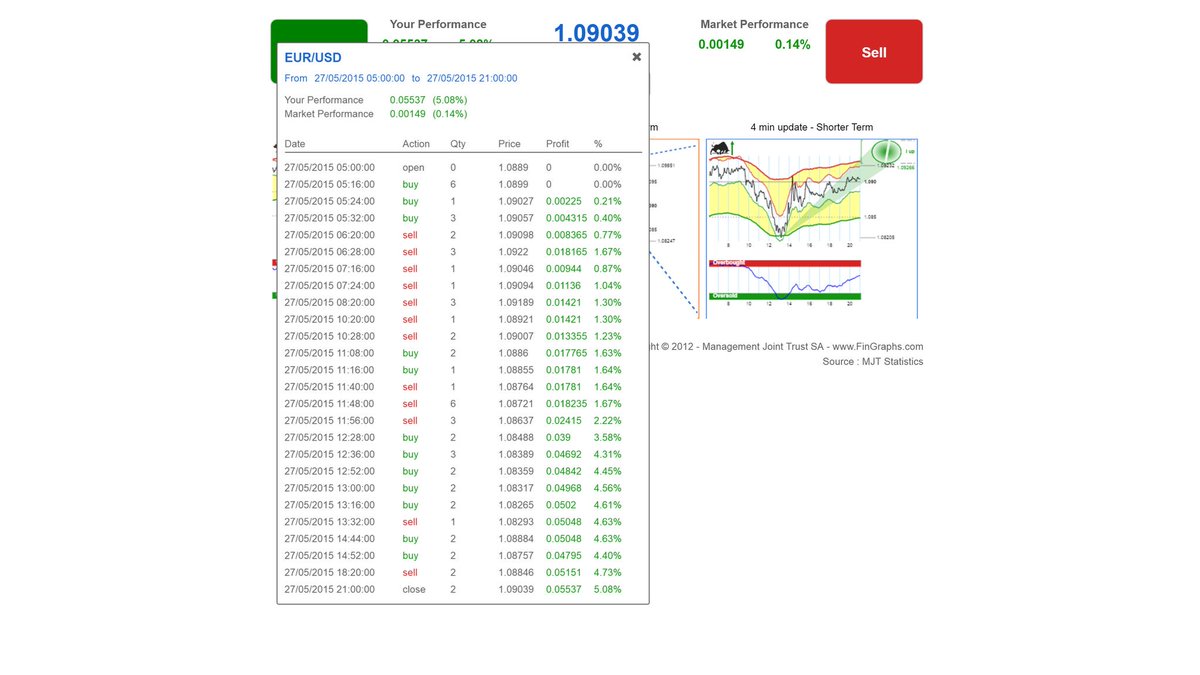Click the price 1.08764 in the 11:40:00 row
Screen dimensions: 1200x675
click(x=517, y=388)
